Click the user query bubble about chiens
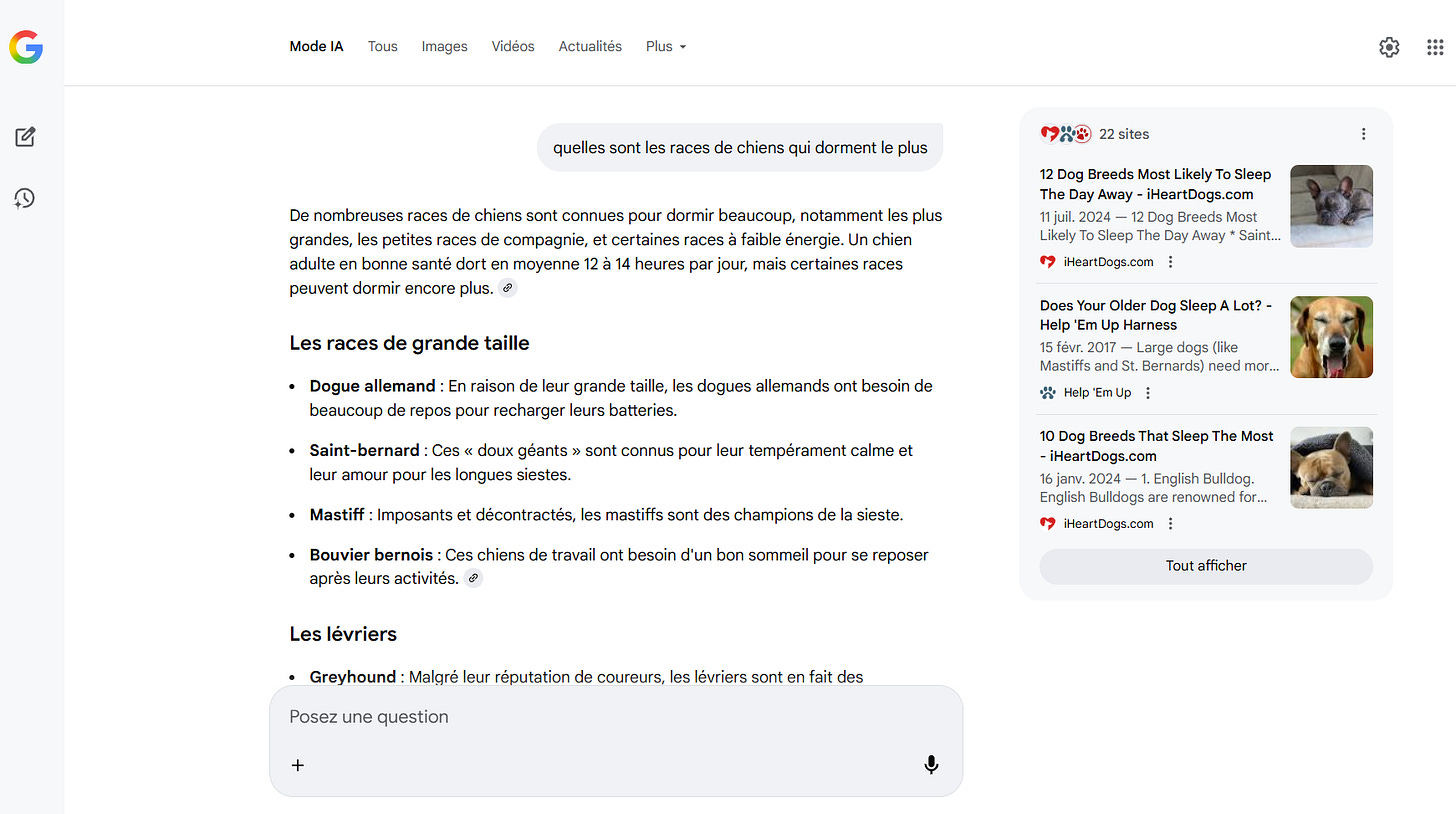 [x=740, y=148]
